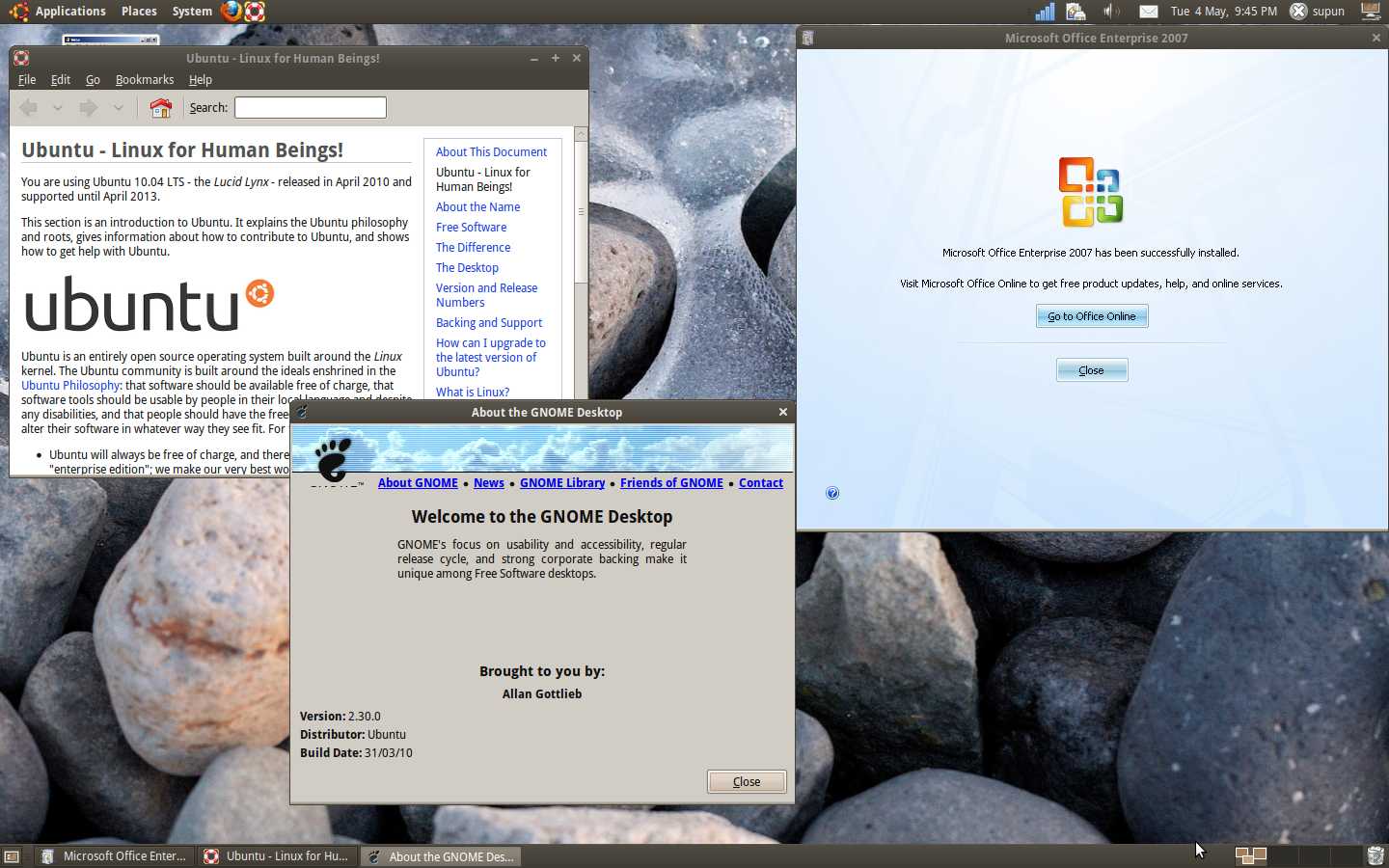This screenshot has width=1389, height=868.
Task: Click the About GNOME dialog title icon
Action: [x=302, y=412]
